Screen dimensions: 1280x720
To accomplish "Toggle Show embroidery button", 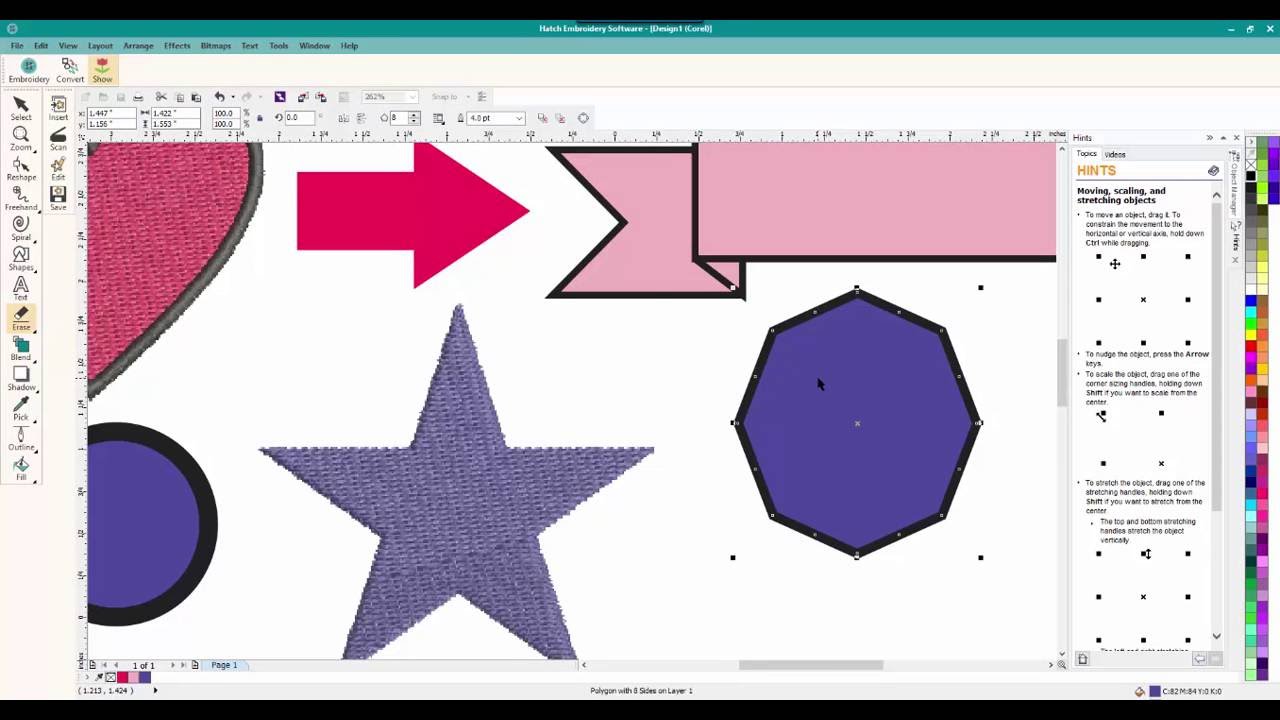I will point(102,70).
